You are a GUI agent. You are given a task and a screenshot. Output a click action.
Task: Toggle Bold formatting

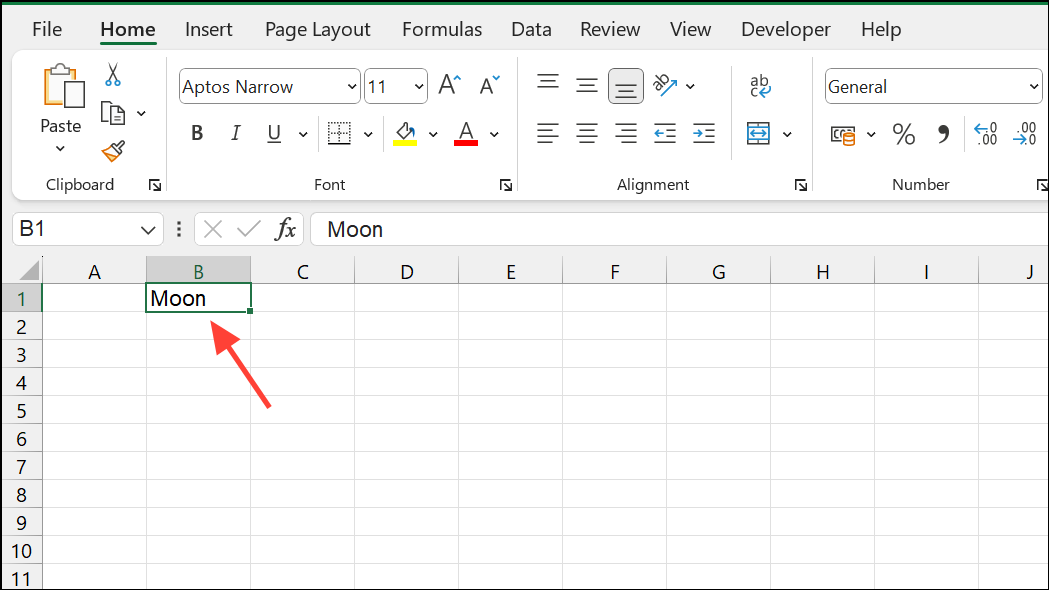pyautogui.click(x=197, y=134)
